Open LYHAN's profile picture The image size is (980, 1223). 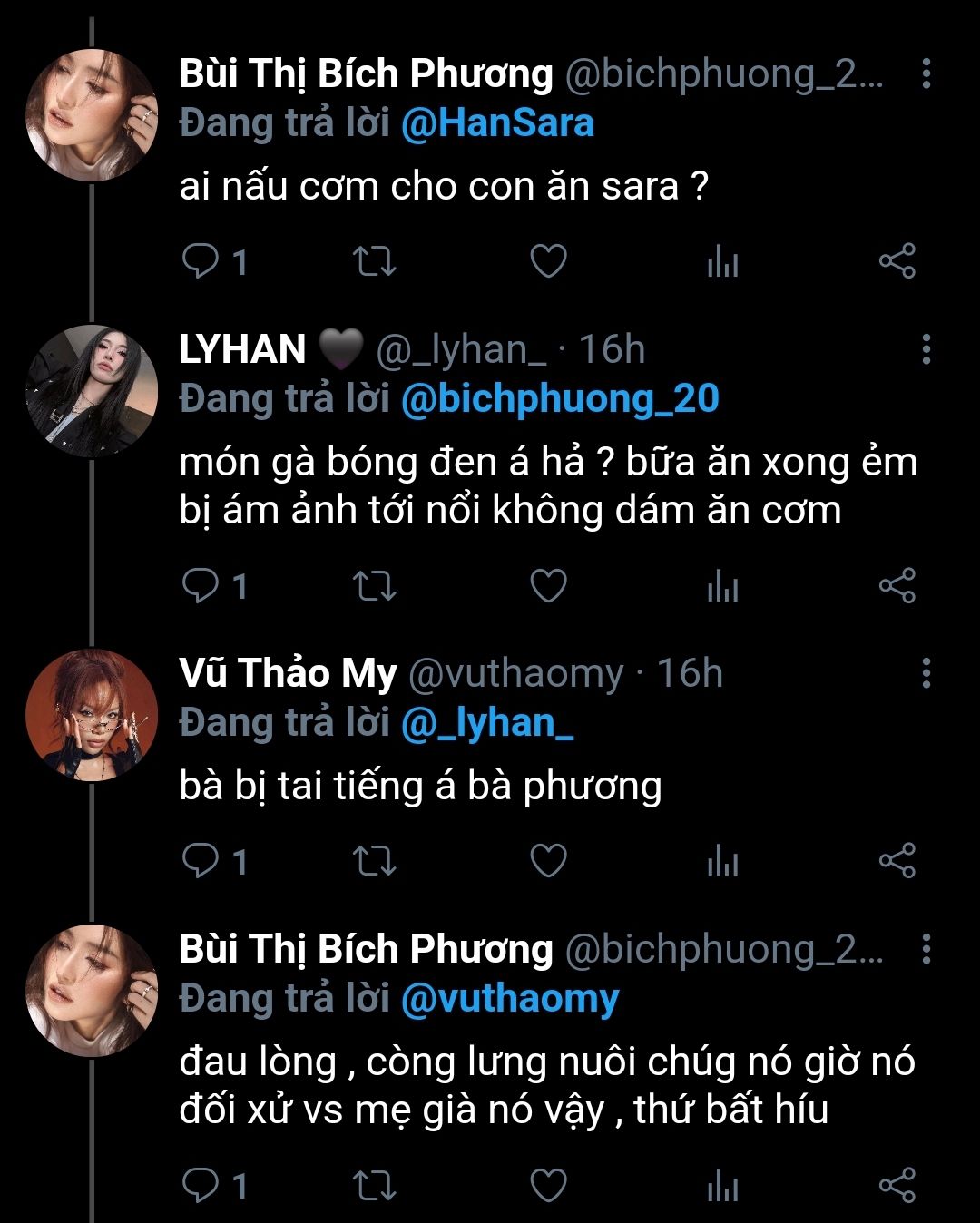(x=92, y=391)
